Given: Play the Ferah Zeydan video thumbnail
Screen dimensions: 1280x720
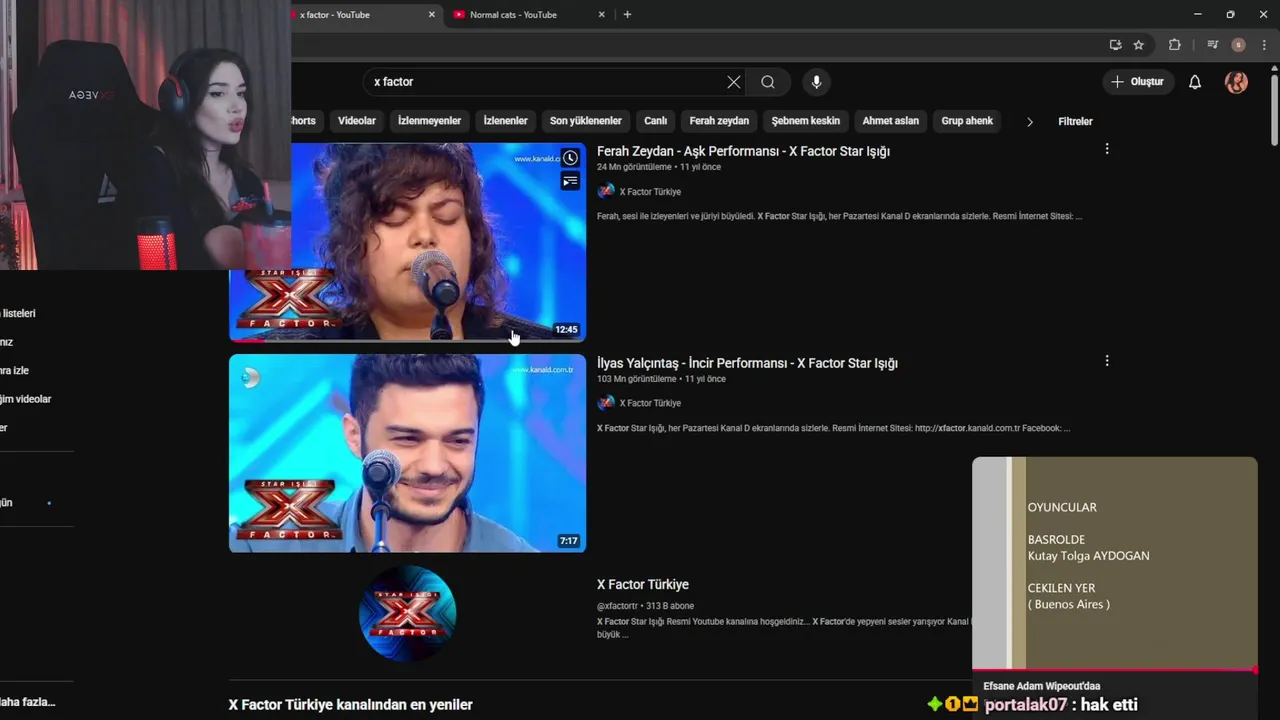Looking at the screenshot, I should (407, 241).
